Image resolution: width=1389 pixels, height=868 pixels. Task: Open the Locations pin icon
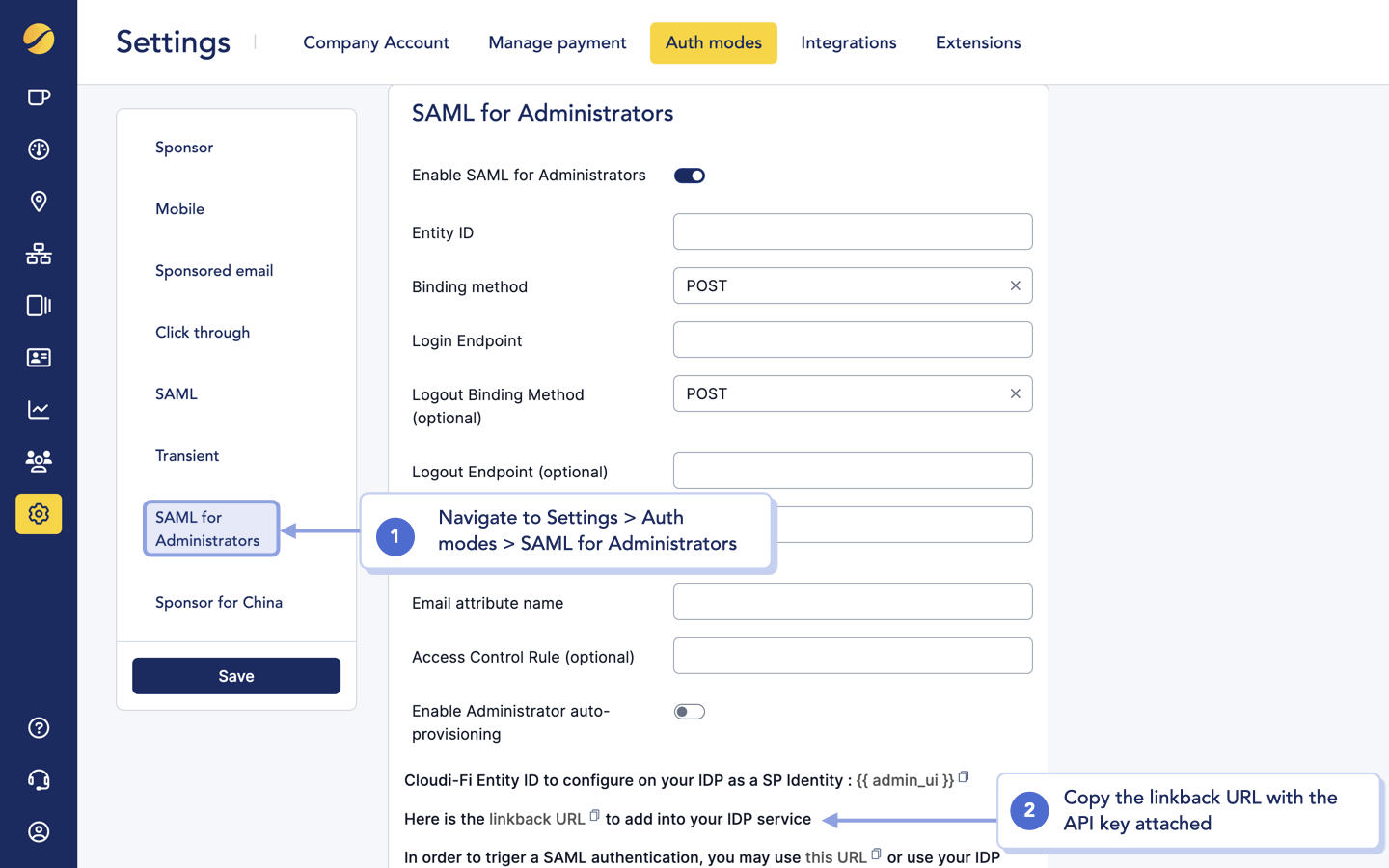coord(39,202)
